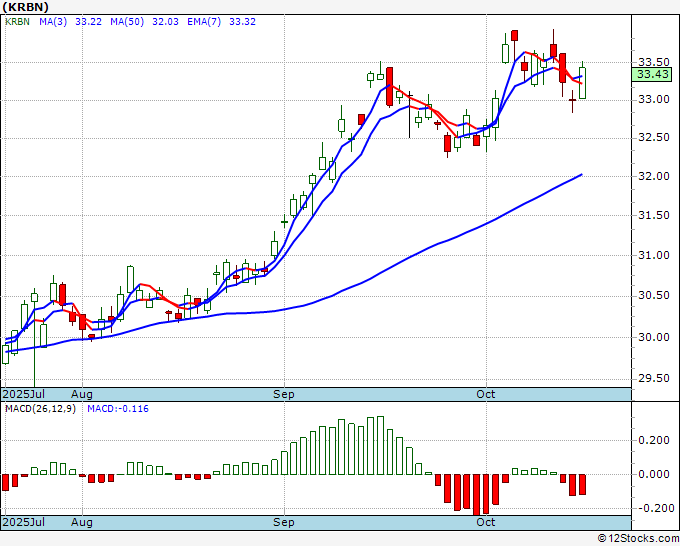Click the MACD:-0.116 value label
This screenshot has width=680, height=546.
pos(118,409)
